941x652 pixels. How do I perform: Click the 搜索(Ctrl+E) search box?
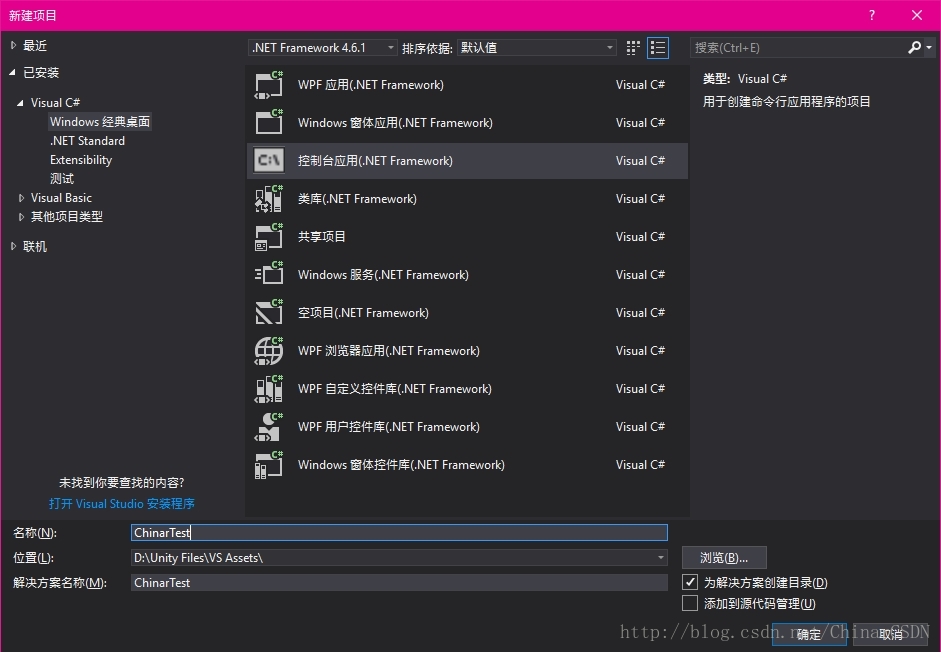tap(798, 47)
